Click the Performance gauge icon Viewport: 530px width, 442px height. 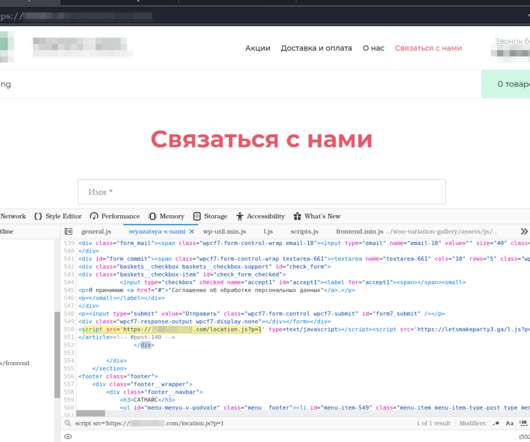coord(94,216)
